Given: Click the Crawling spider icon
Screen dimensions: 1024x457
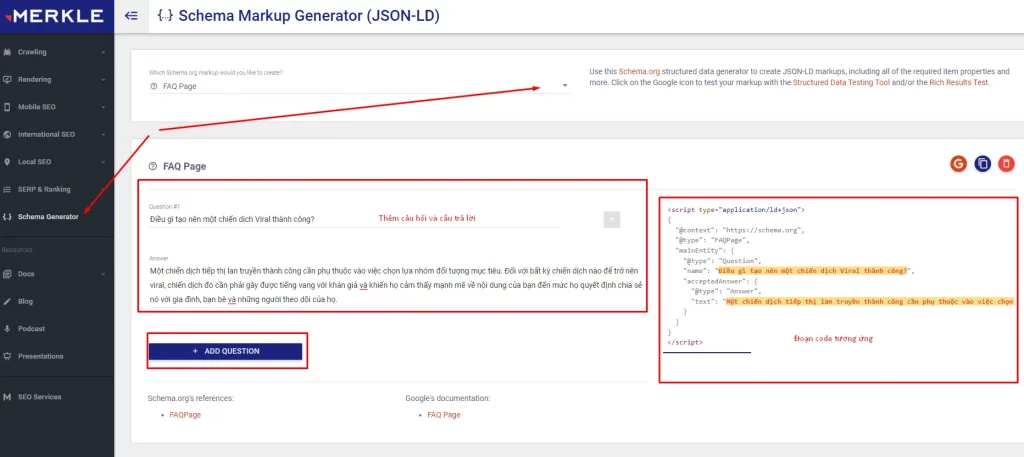Looking at the screenshot, I should click(7, 52).
